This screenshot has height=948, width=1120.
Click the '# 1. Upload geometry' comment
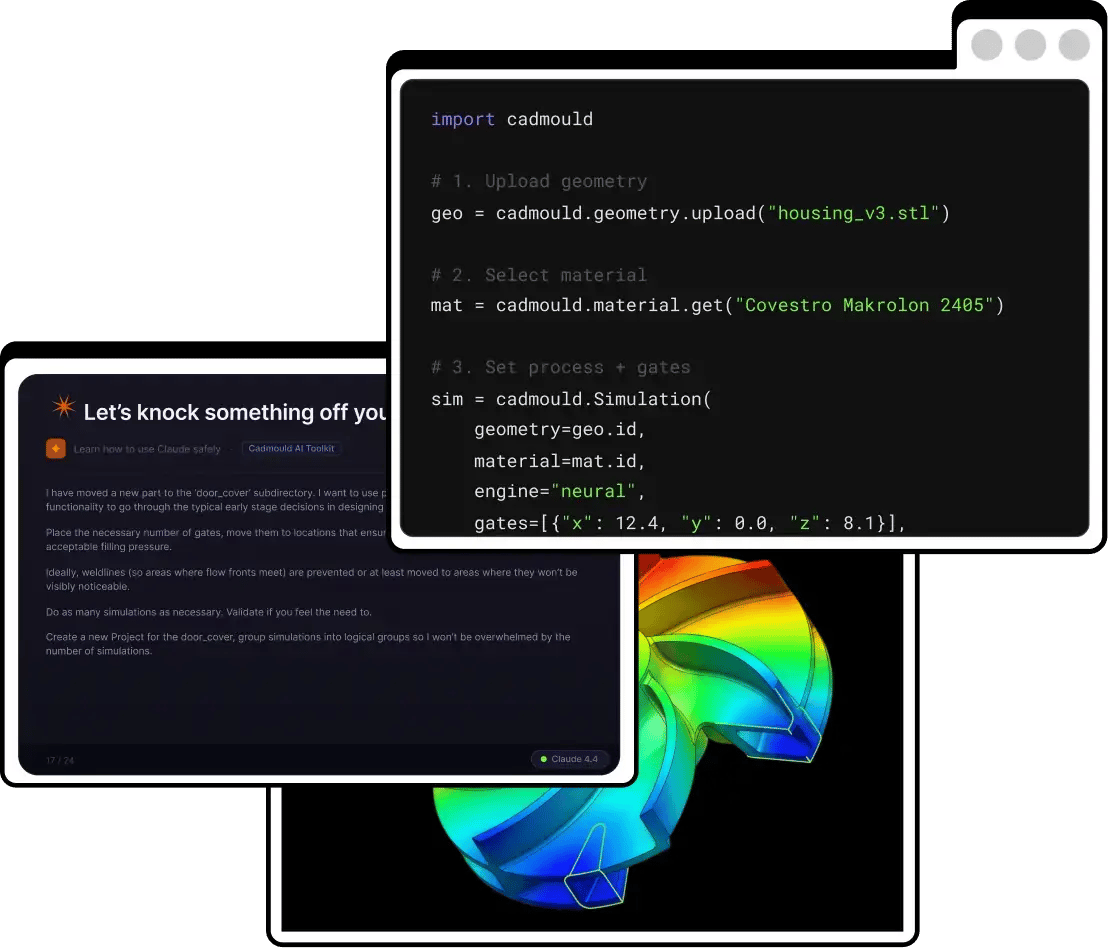tap(539, 181)
